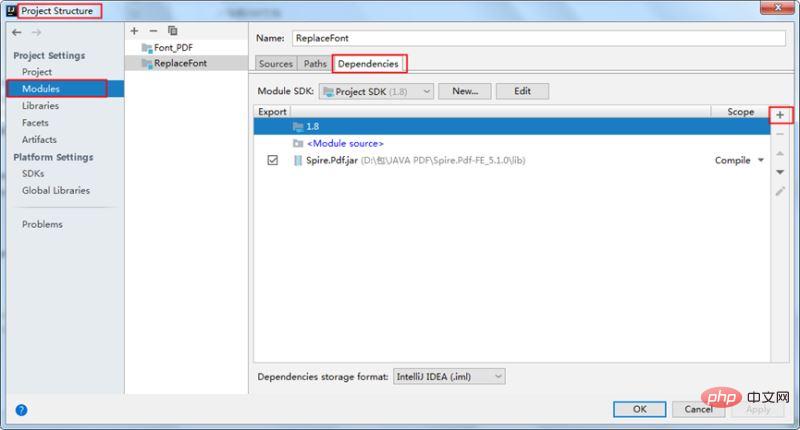Toggle export checkbox for Spire.Pdf.jar
The image size is (800, 430).
(x=272, y=160)
